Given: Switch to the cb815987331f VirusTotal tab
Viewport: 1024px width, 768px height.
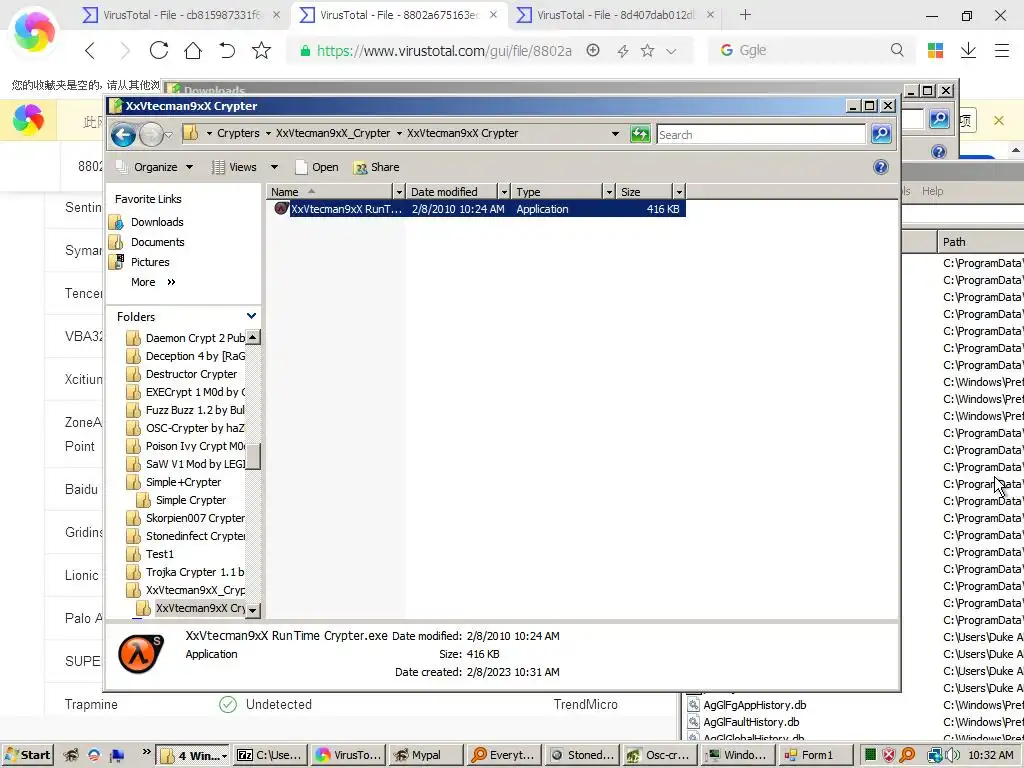Looking at the screenshot, I should 182,15.
